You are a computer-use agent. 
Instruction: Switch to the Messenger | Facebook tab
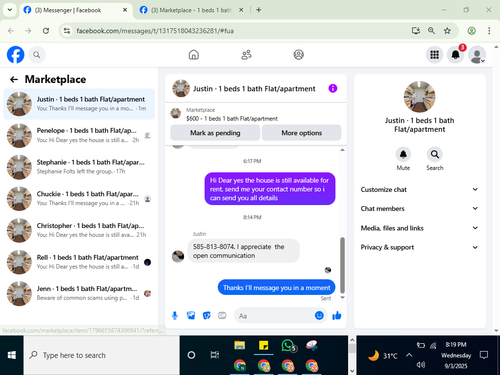[x=75, y=10]
